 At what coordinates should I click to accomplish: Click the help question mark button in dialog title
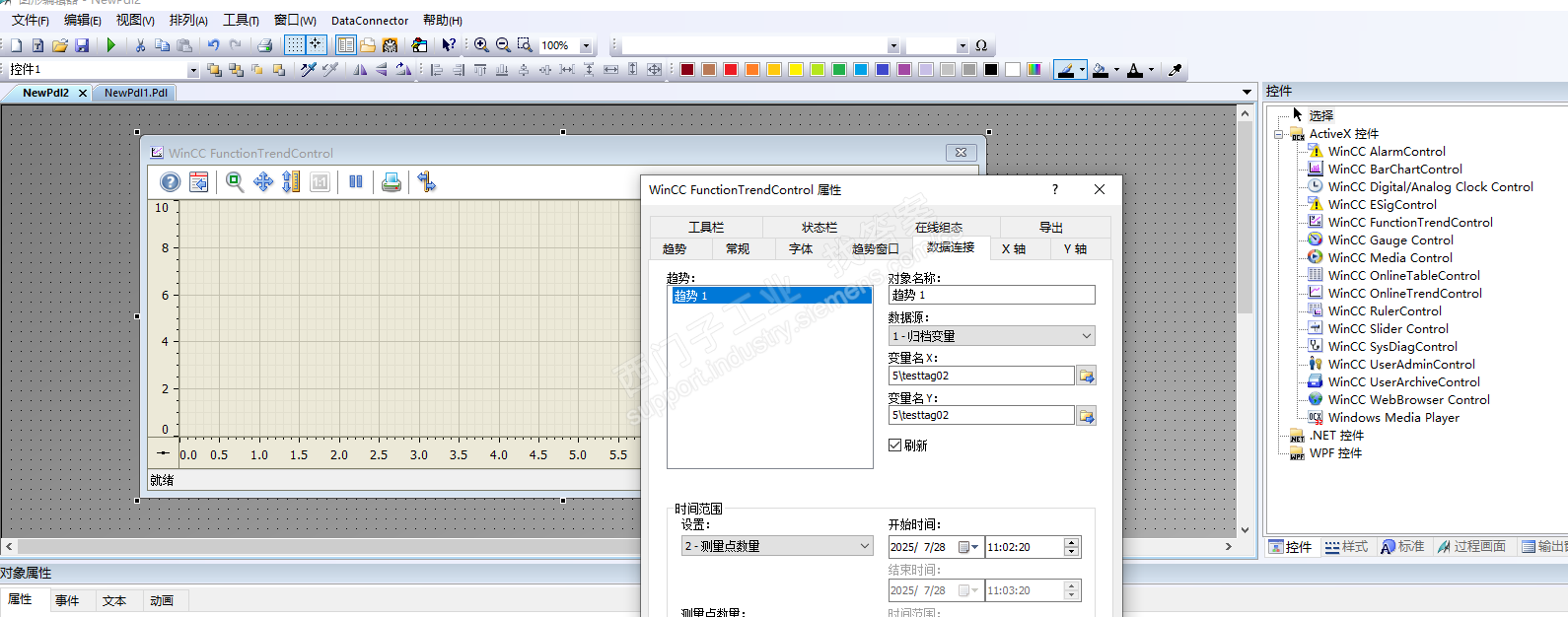1055,189
